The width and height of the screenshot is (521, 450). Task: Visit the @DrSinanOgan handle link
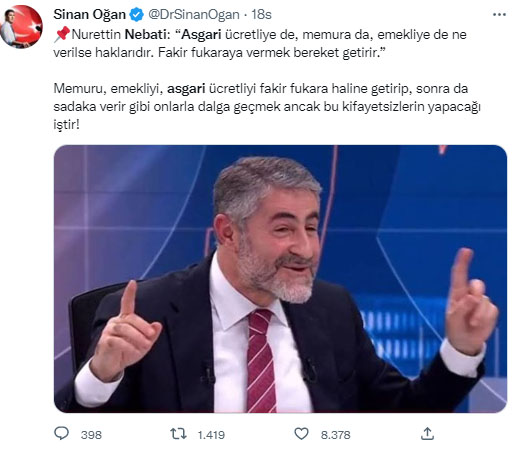pos(194,15)
